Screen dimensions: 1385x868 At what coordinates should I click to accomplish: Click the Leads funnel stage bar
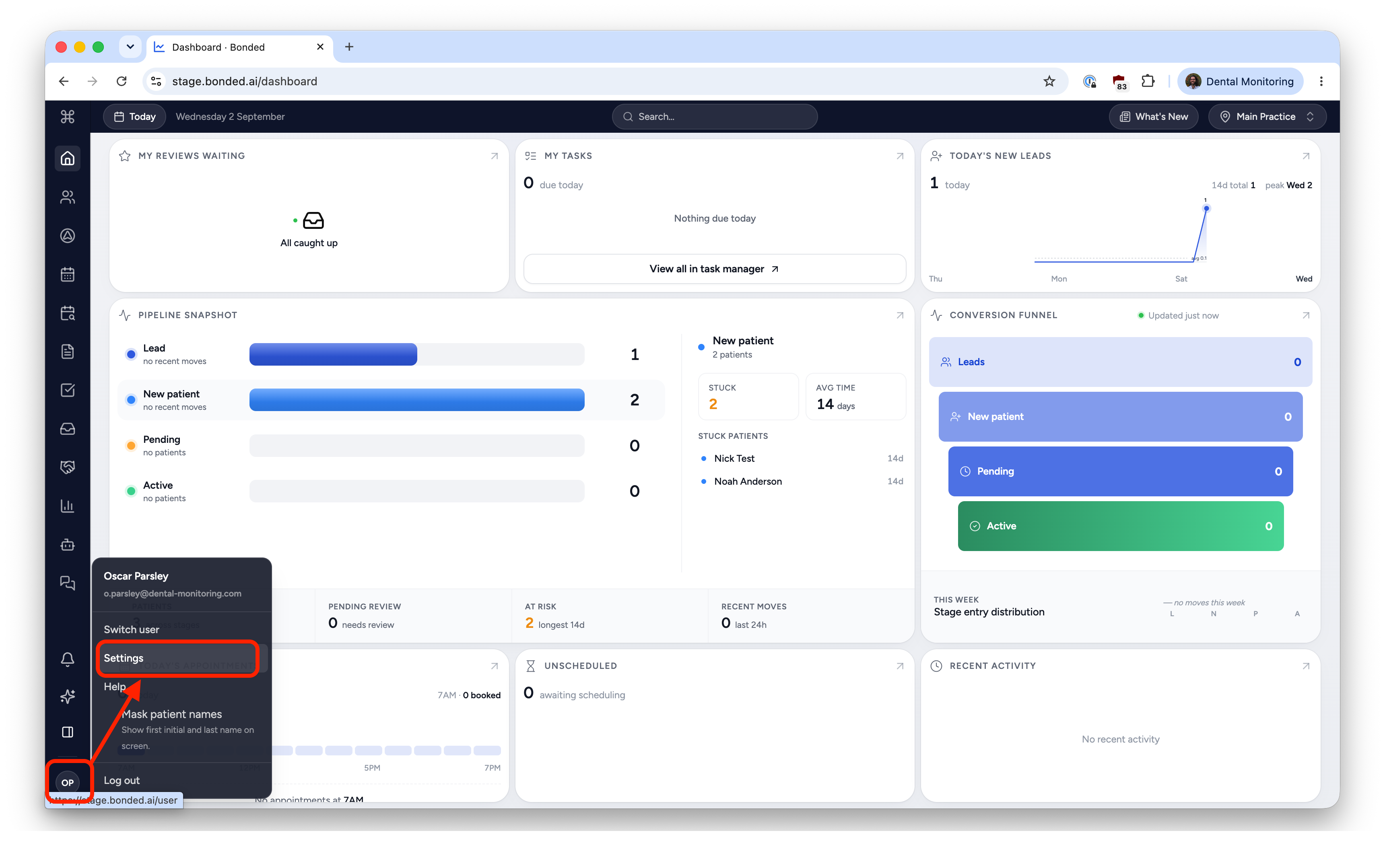[x=1120, y=362]
